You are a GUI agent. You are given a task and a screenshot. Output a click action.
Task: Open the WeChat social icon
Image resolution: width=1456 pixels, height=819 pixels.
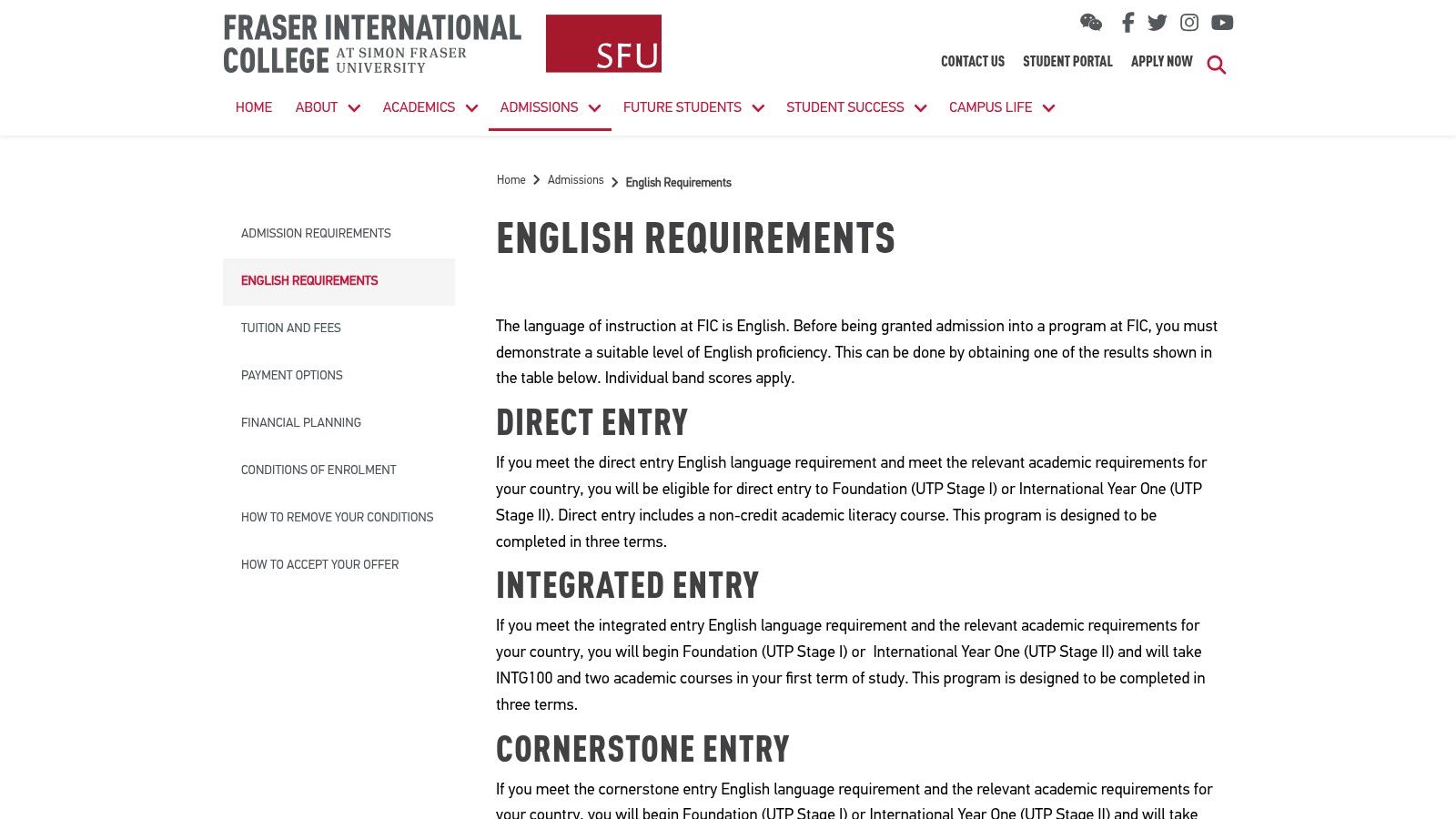[1091, 23]
